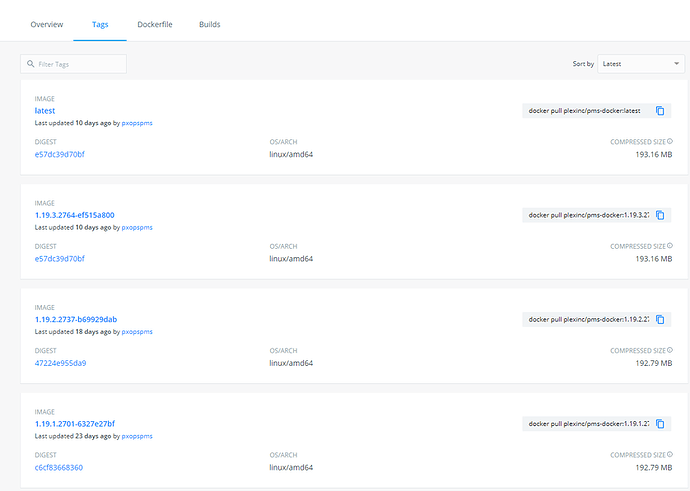Open tag 1.19.2.2737-b69929dab link
This screenshot has height=491, width=690.
(x=76, y=319)
